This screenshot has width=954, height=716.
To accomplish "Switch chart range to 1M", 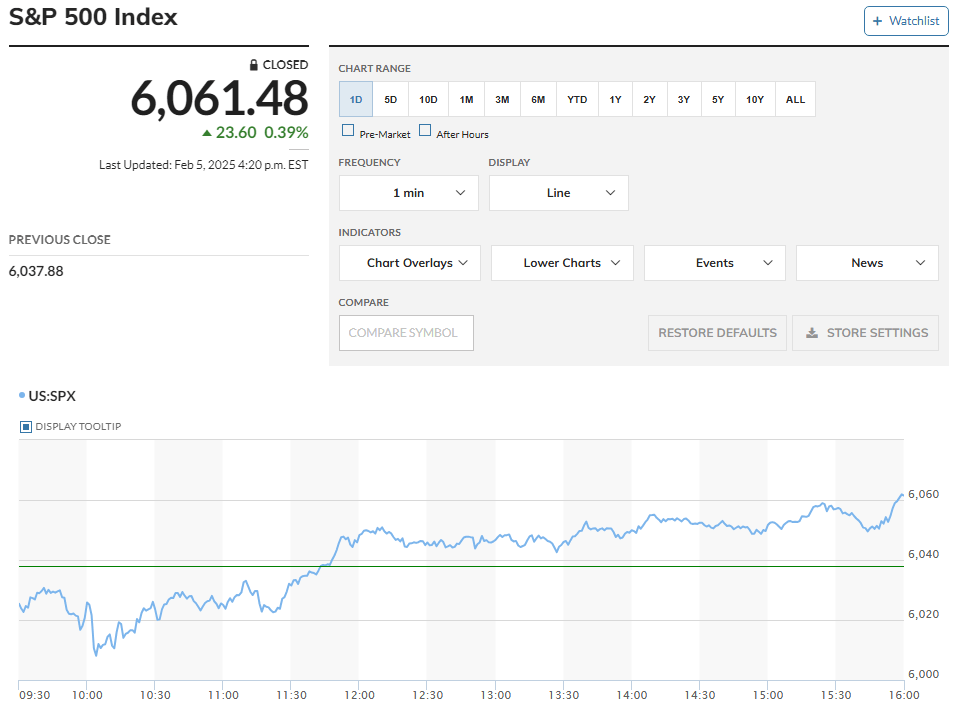I will pyautogui.click(x=466, y=99).
